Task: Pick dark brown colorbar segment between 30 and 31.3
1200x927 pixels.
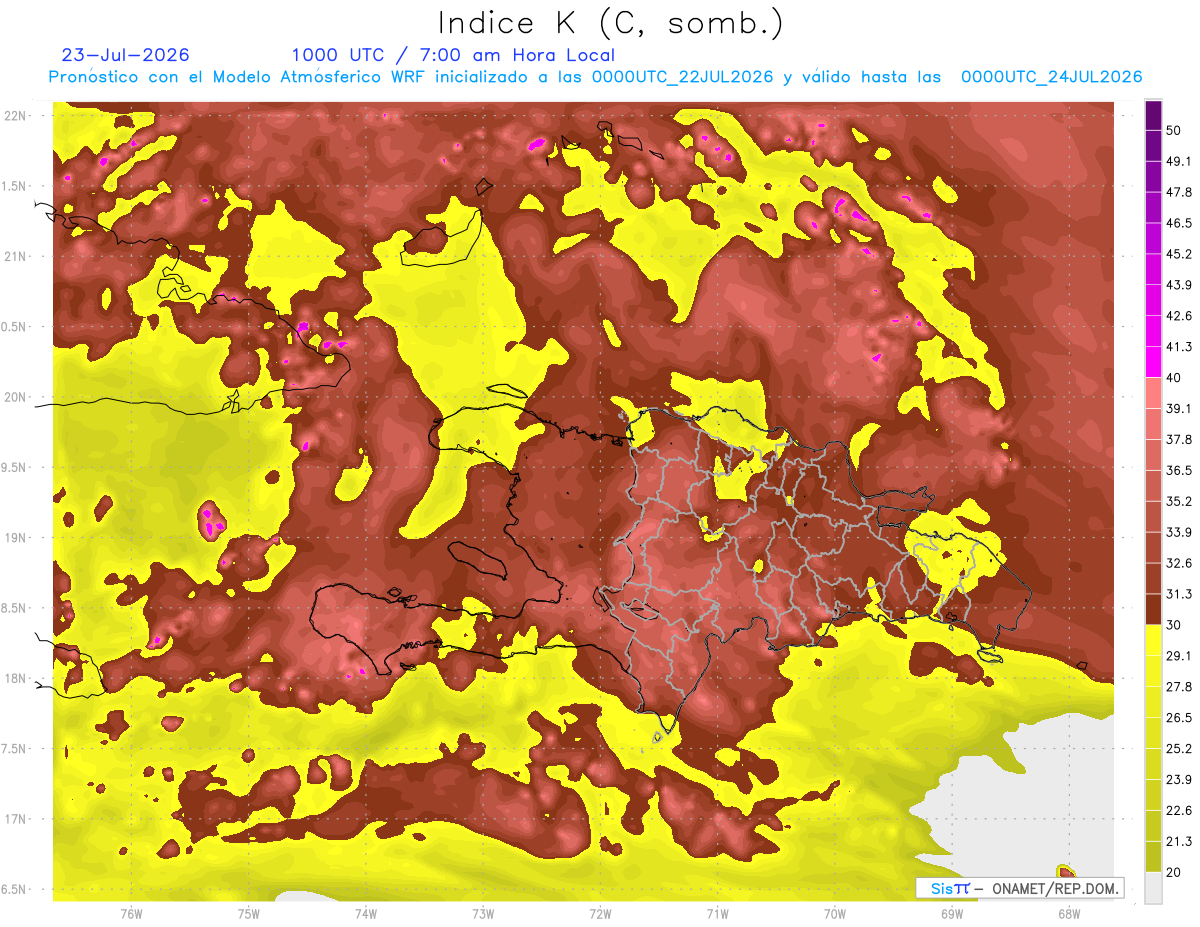Action: tap(1153, 610)
